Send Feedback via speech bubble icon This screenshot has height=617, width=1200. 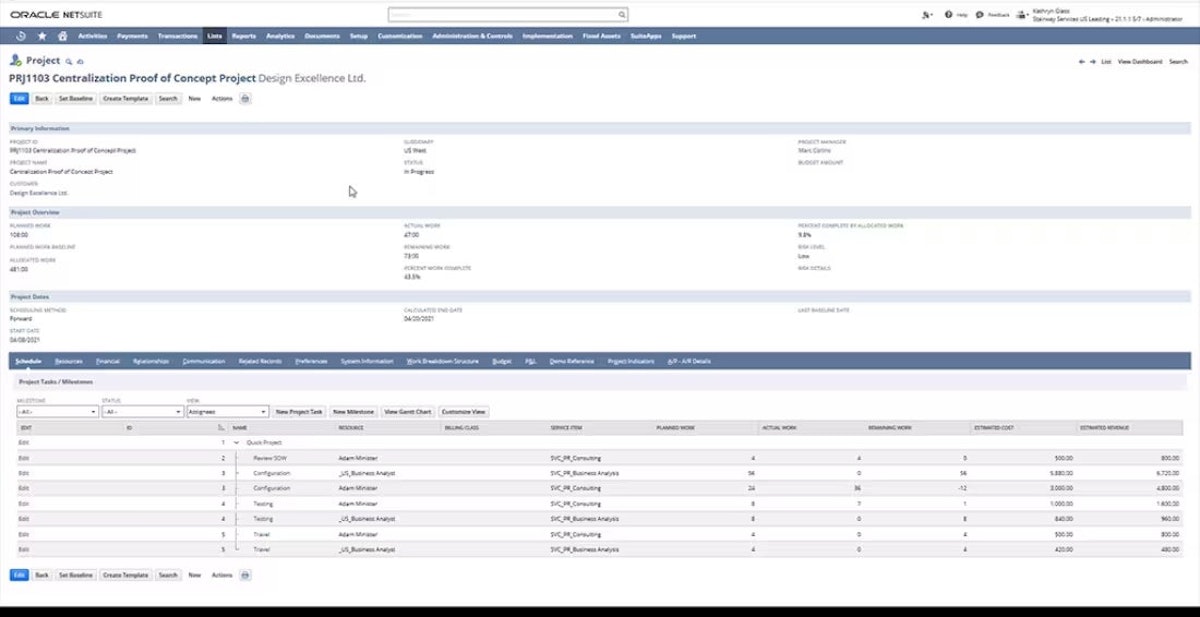980,15
